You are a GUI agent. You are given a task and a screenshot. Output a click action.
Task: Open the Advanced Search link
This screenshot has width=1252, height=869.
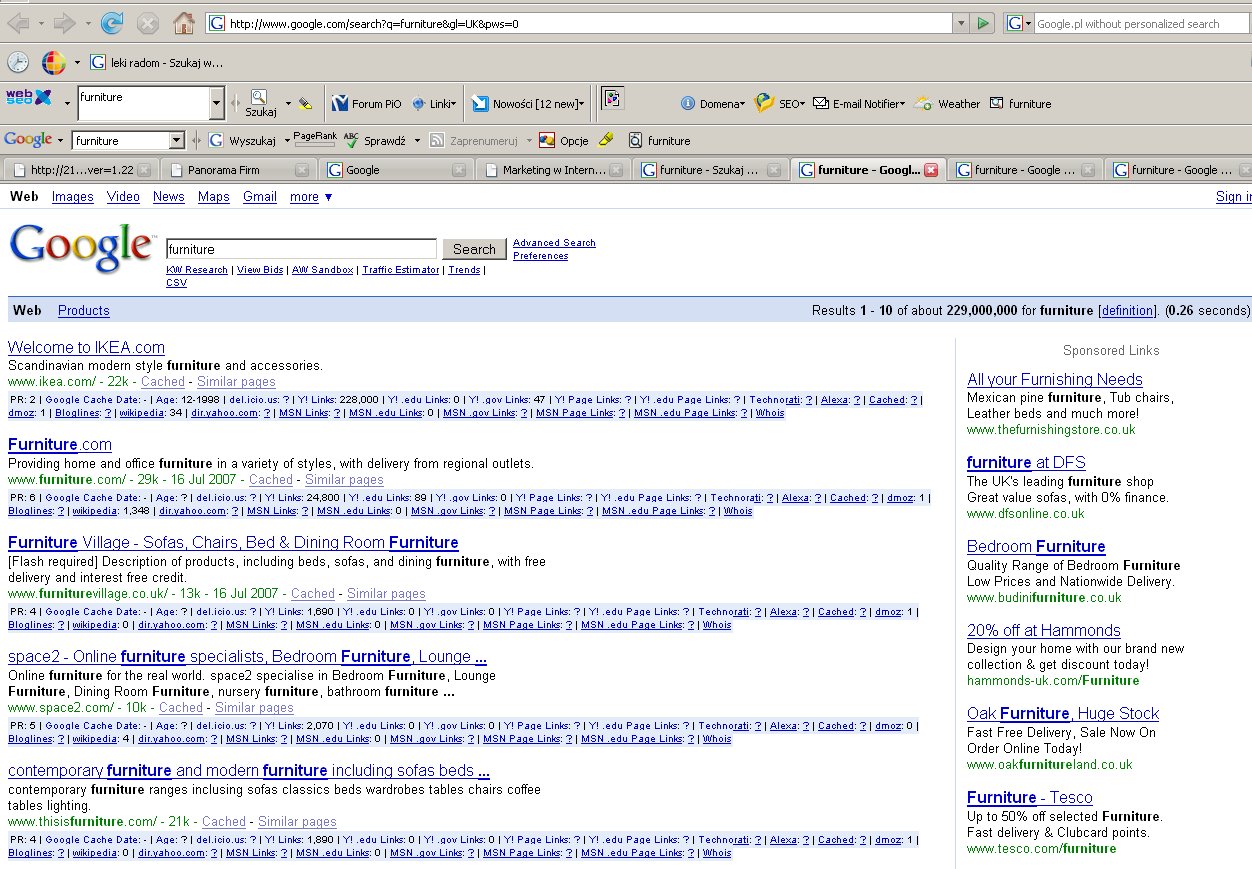554,243
